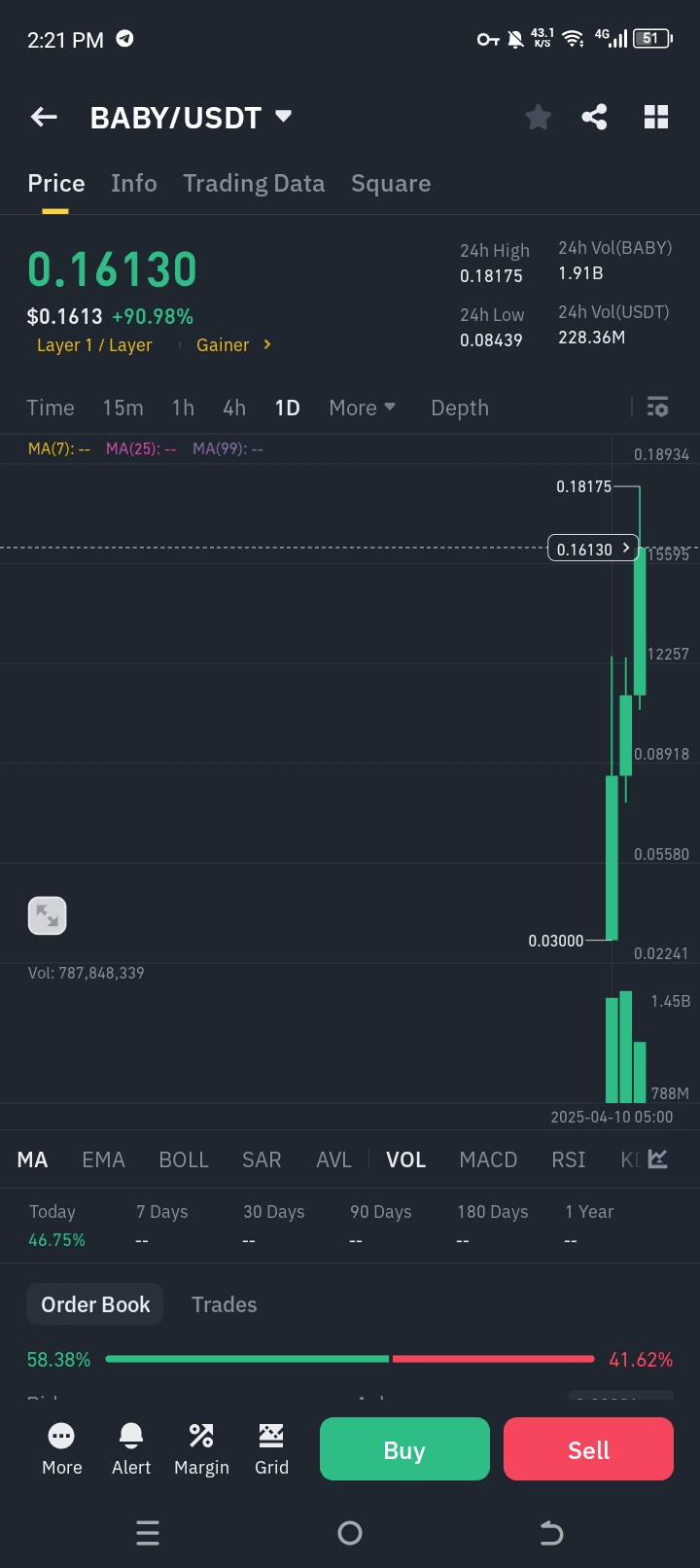Image resolution: width=700 pixels, height=1568 pixels.
Task: Switch to the Trading Data tab
Action: [254, 184]
